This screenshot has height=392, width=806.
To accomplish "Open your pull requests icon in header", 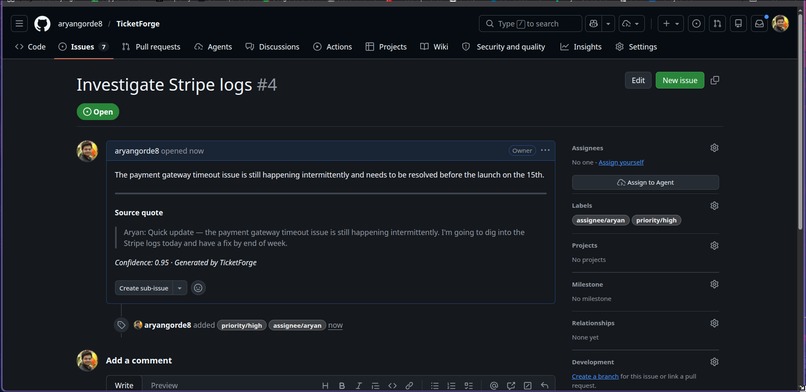I will pyautogui.click(x=717, y=24).
